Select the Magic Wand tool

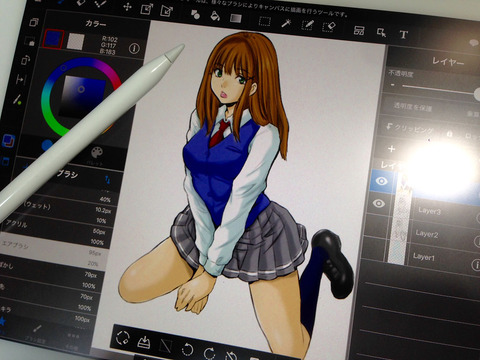[x=286, y=23]
